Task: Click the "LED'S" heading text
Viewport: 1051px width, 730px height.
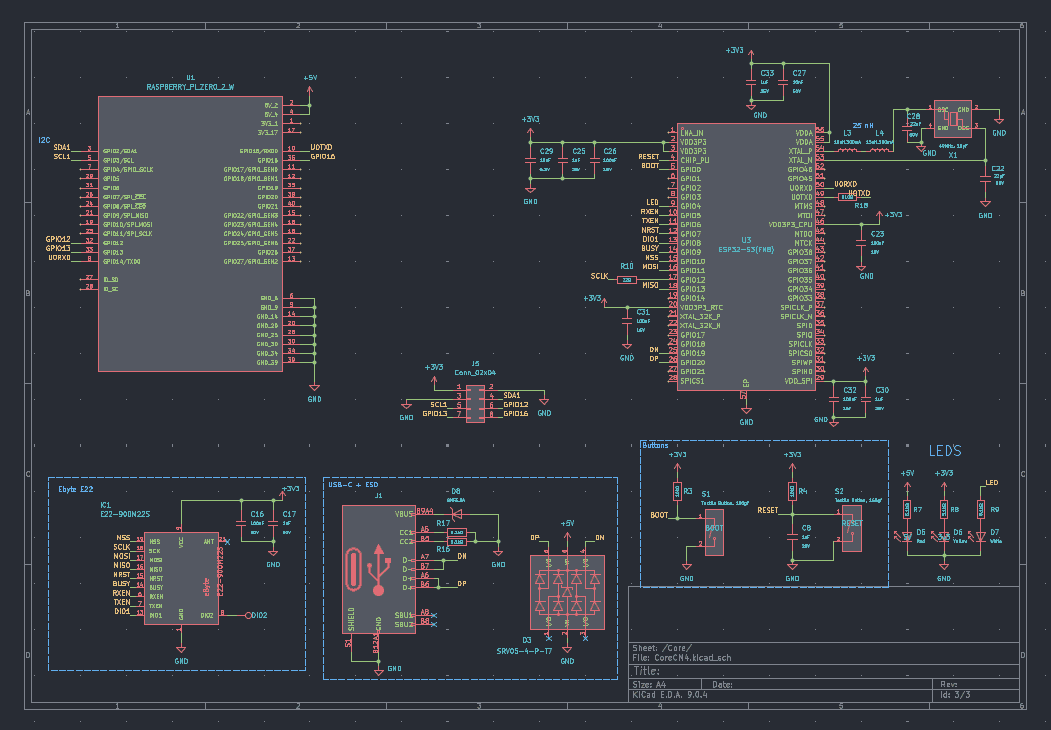Action: (945, 450)
